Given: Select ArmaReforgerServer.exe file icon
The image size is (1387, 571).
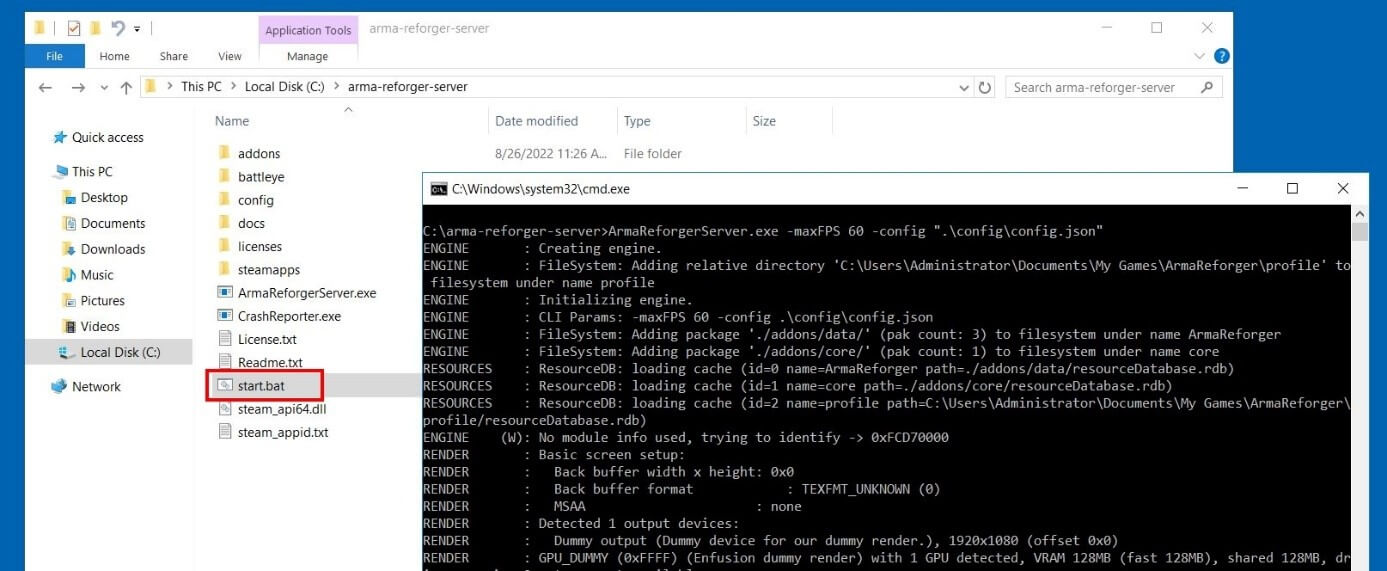Looking at the screenshot, I should point(225,293).
